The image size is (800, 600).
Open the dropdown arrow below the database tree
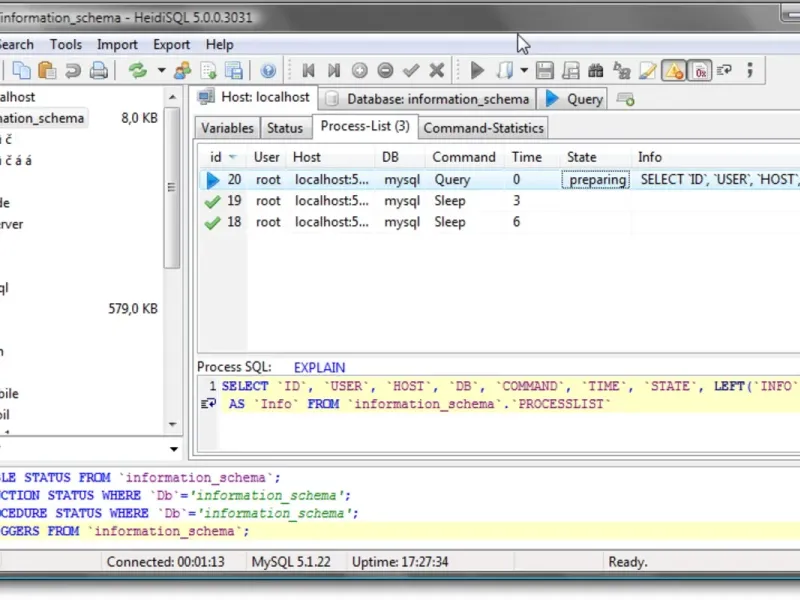(x=174, y=449)
